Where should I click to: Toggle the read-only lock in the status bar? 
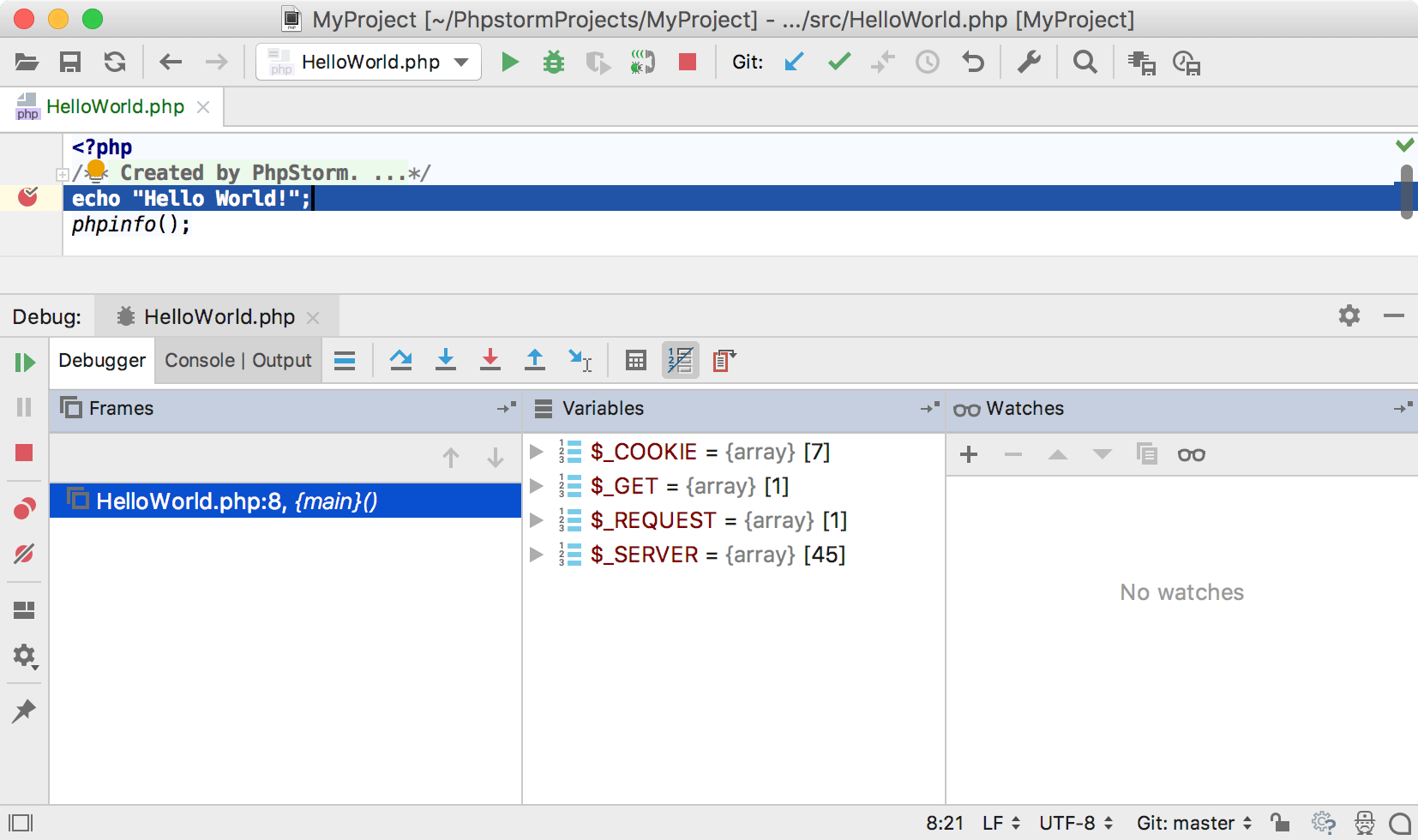[x=1281, y=822]
